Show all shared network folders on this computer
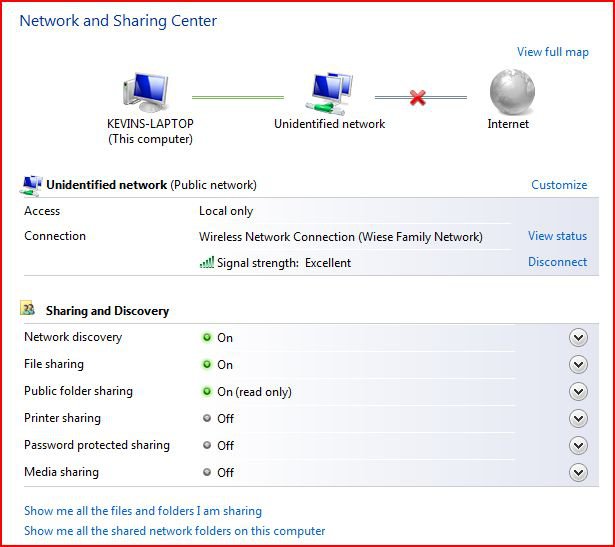615x547 pixels. (x=174, y=531)
